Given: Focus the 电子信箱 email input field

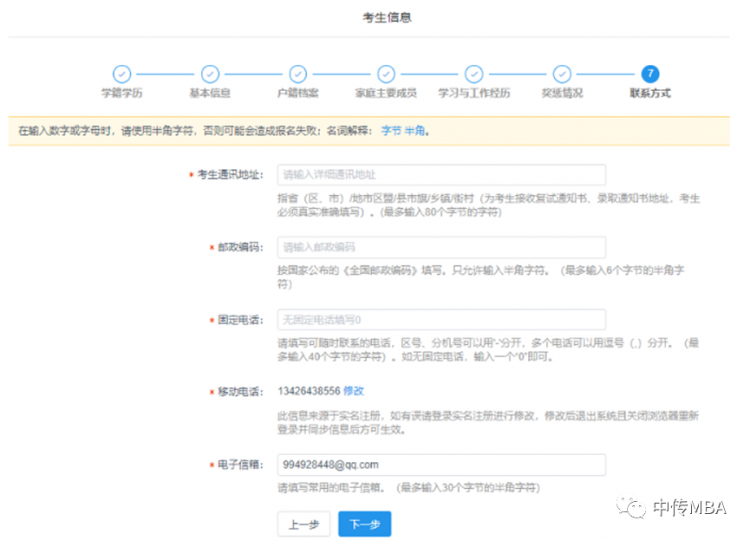Looking at the screenshot, I should click(x=441, y=465).
